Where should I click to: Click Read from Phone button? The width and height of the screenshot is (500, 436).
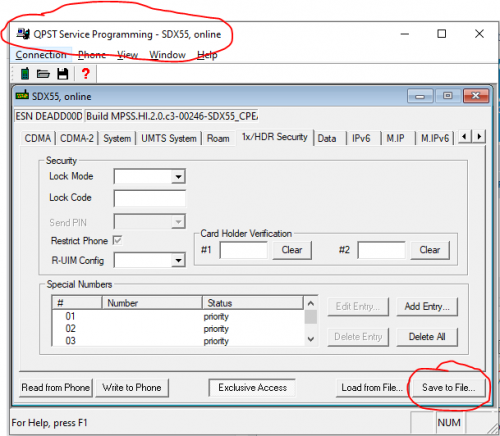coord(56,388)
